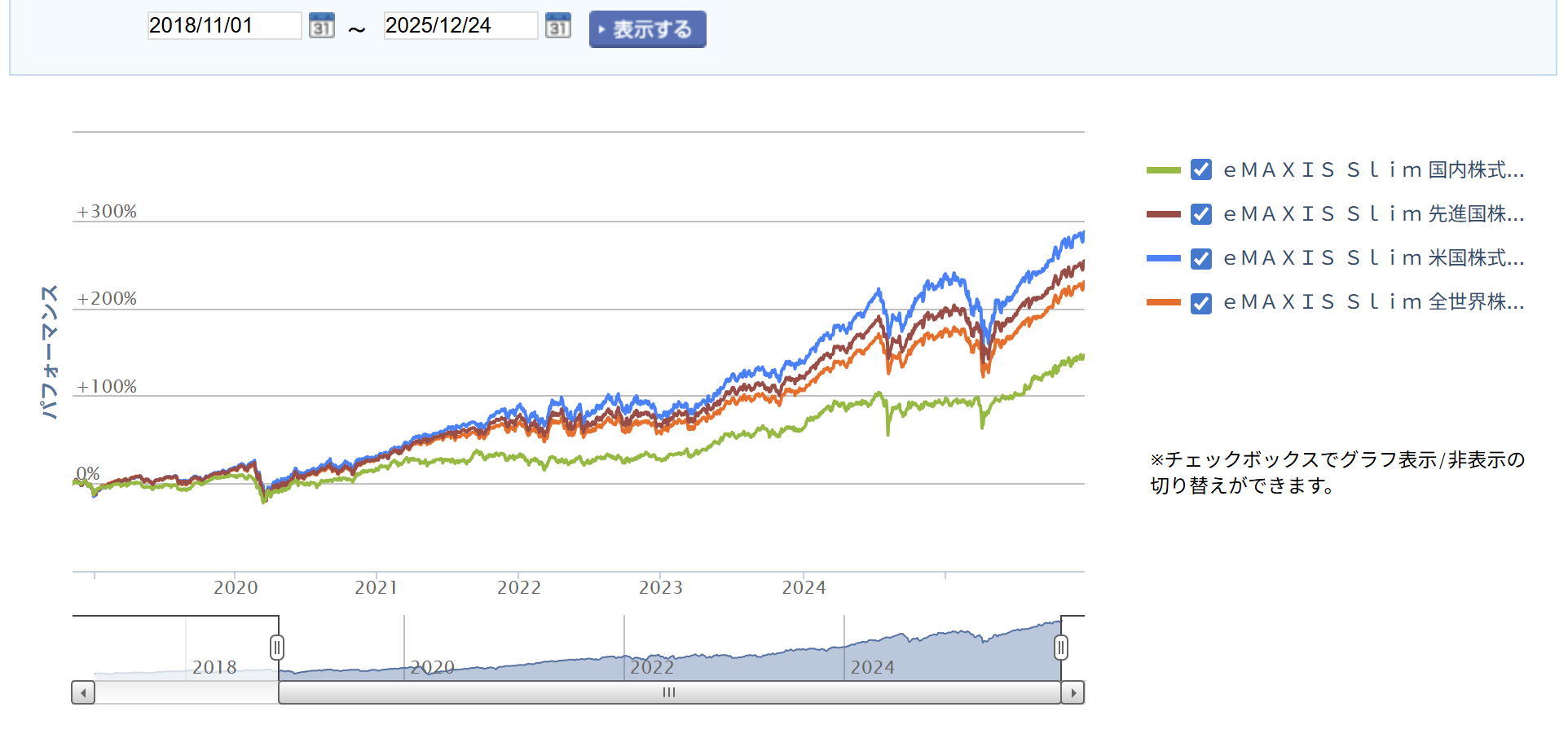Click the 2018 area in range navigator

[214, 667]
